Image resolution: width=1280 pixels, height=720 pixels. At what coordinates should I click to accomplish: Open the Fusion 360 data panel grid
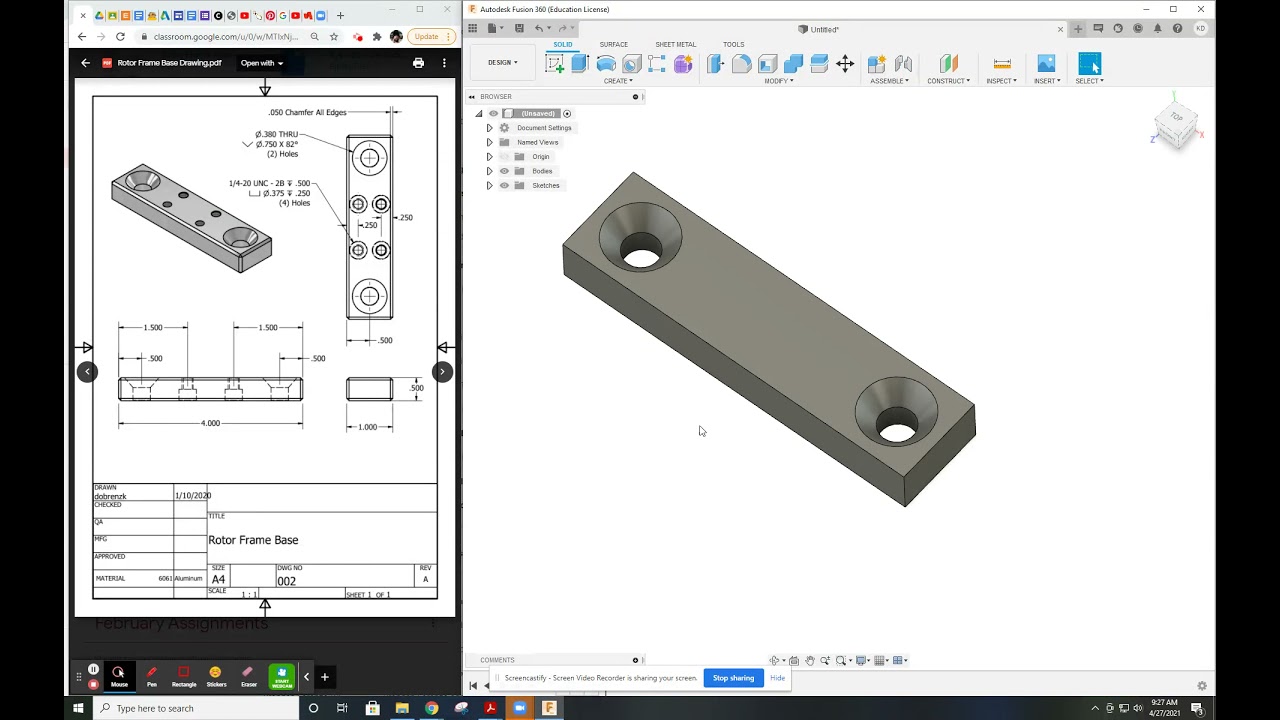[x=473, y=29]
